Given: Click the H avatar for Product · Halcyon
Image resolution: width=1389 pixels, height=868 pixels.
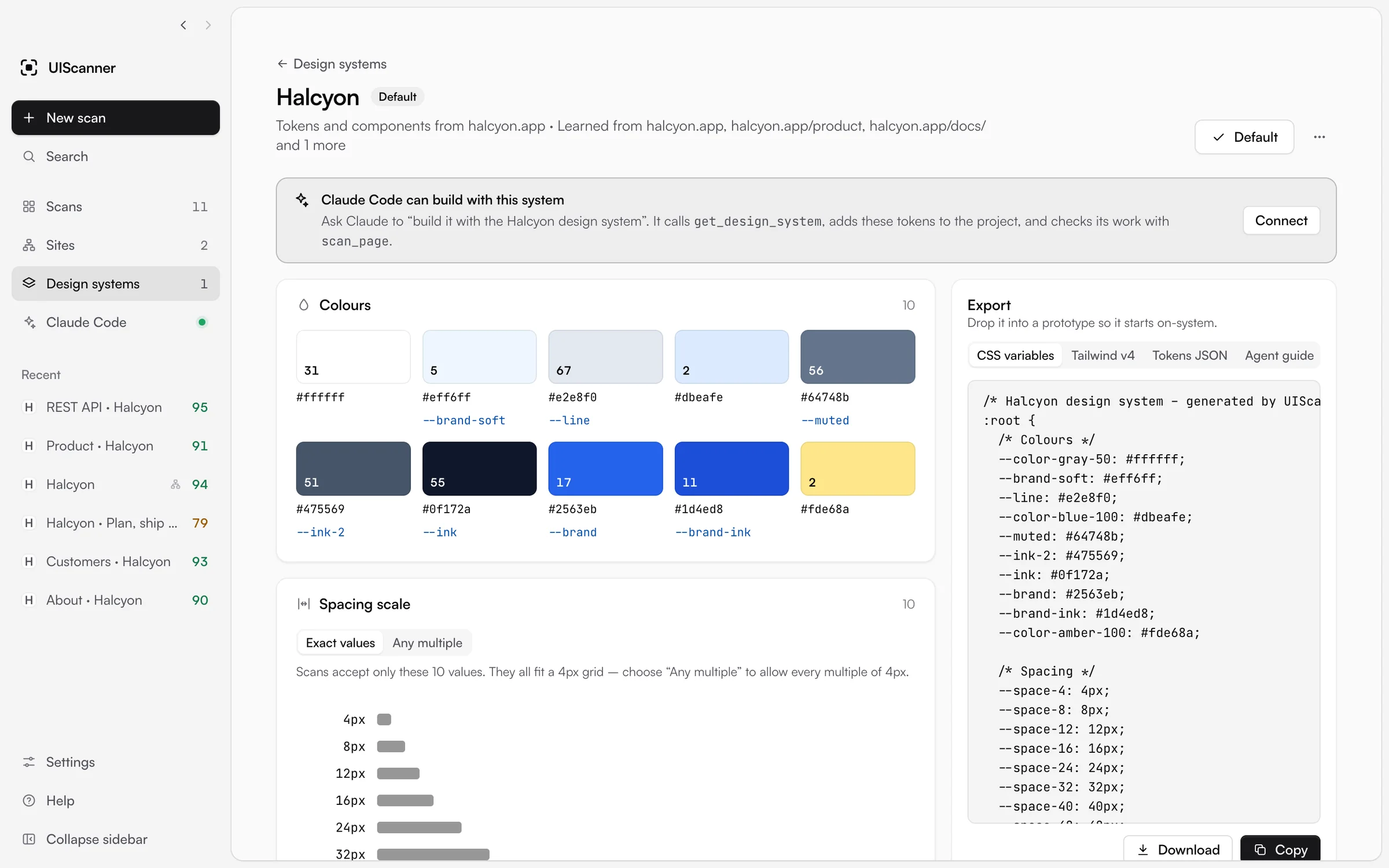Looking at the screenshot, I should 28,446.
